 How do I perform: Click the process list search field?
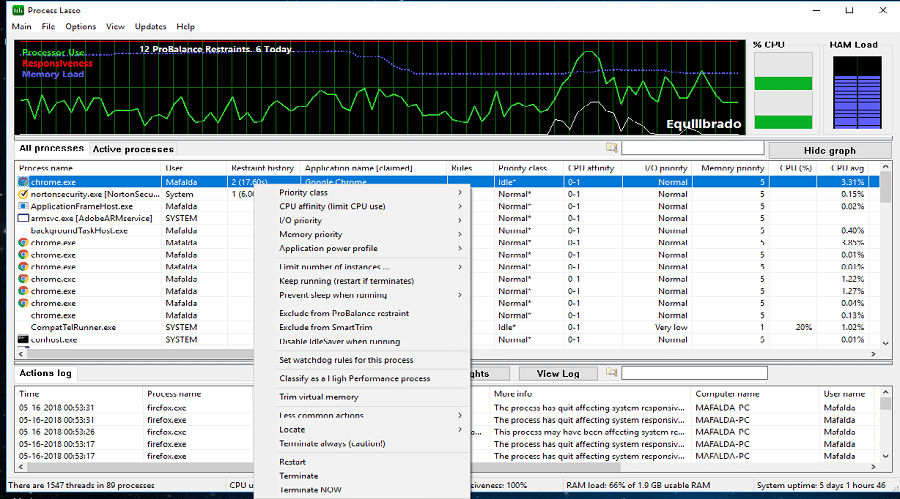point(692,148)
